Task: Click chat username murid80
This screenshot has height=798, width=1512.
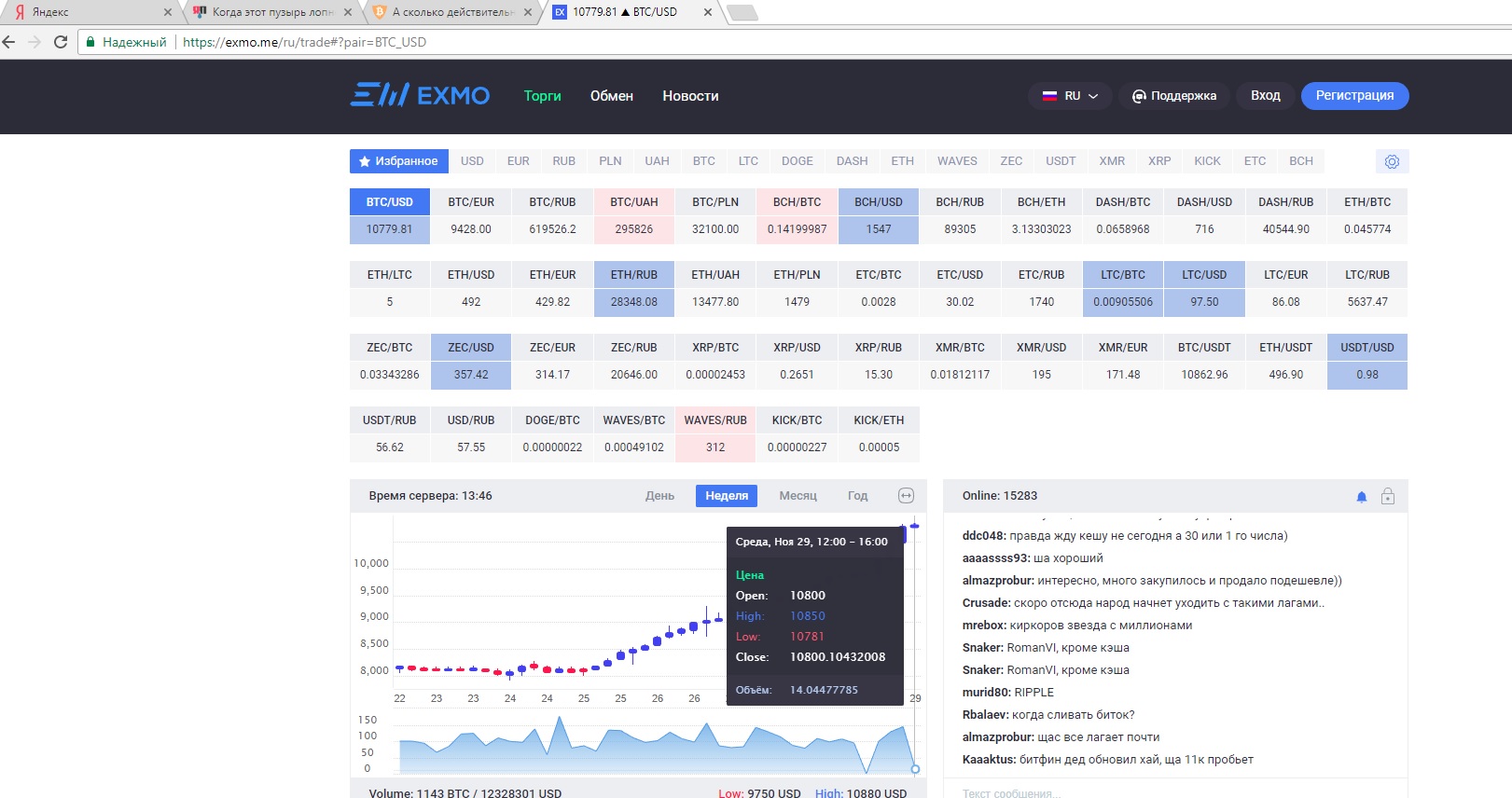Action: click(987, 693)
